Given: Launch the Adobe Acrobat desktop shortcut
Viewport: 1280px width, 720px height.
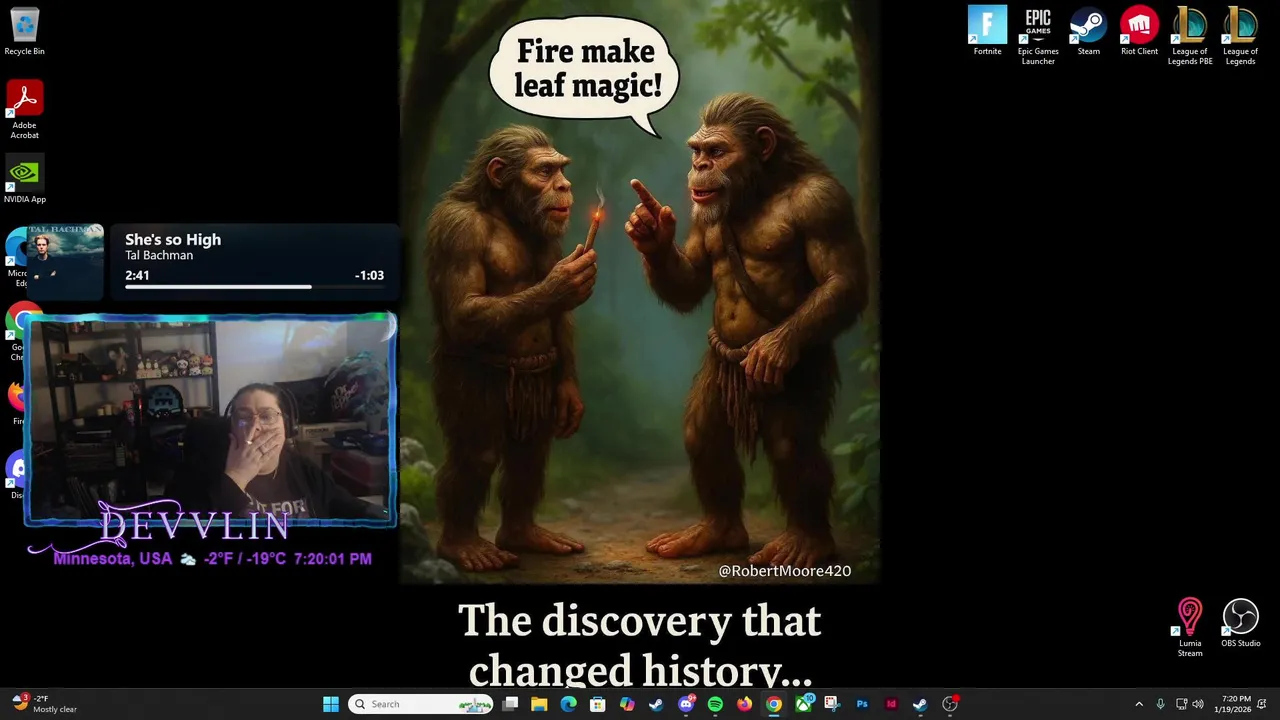Looking at the screenshot, I should (24, 110).
